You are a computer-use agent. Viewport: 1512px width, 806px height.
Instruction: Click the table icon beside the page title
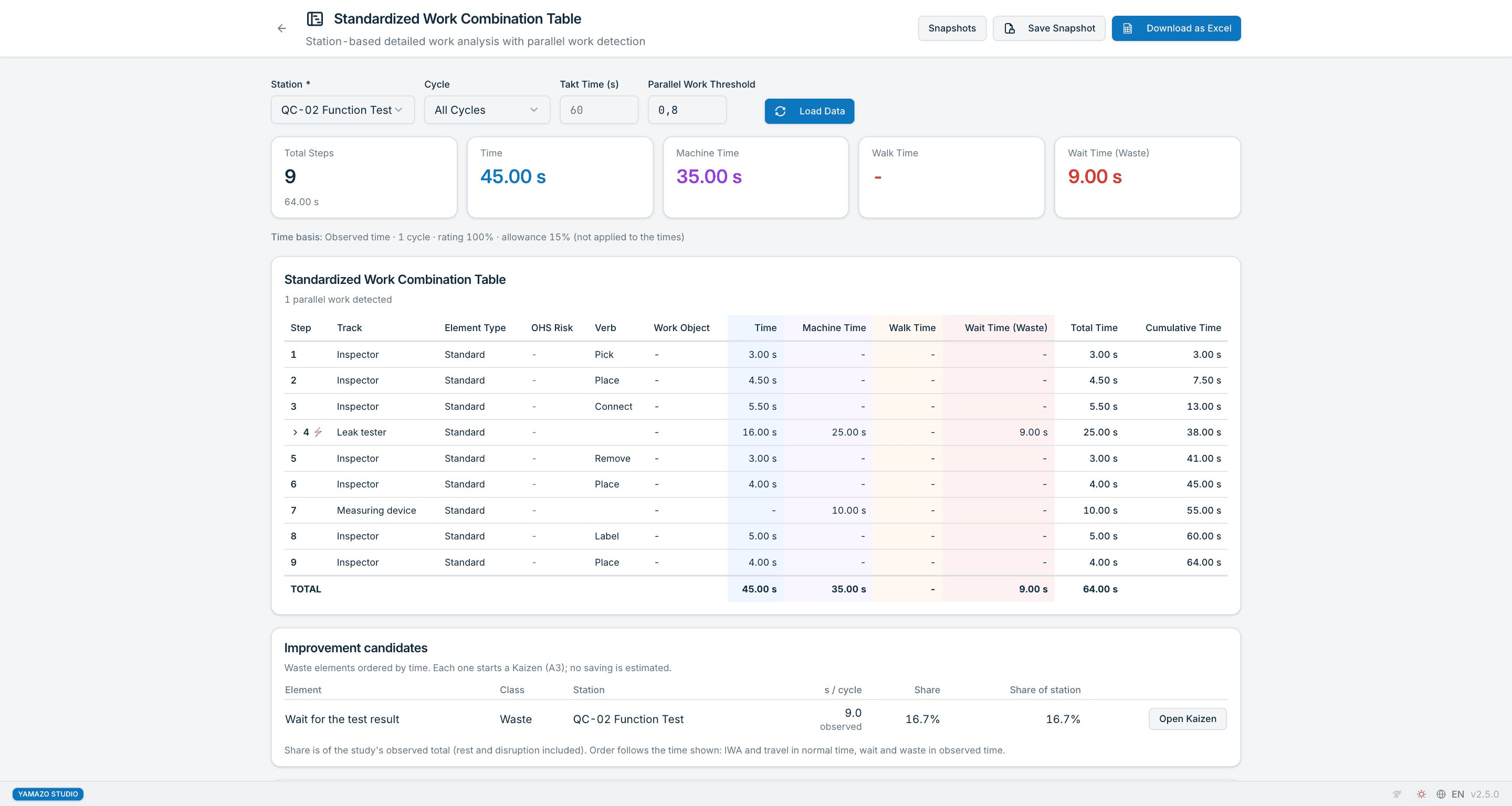coord(315,19)
